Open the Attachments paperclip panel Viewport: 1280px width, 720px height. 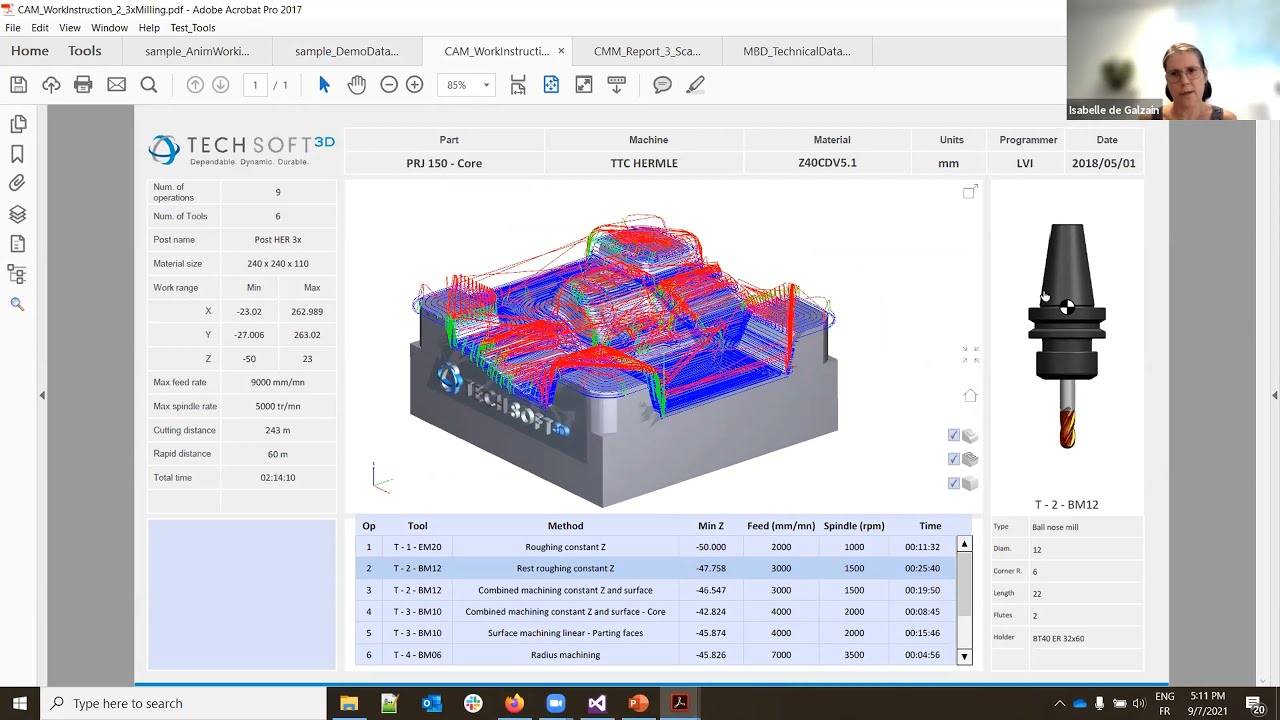click(17, 184)
